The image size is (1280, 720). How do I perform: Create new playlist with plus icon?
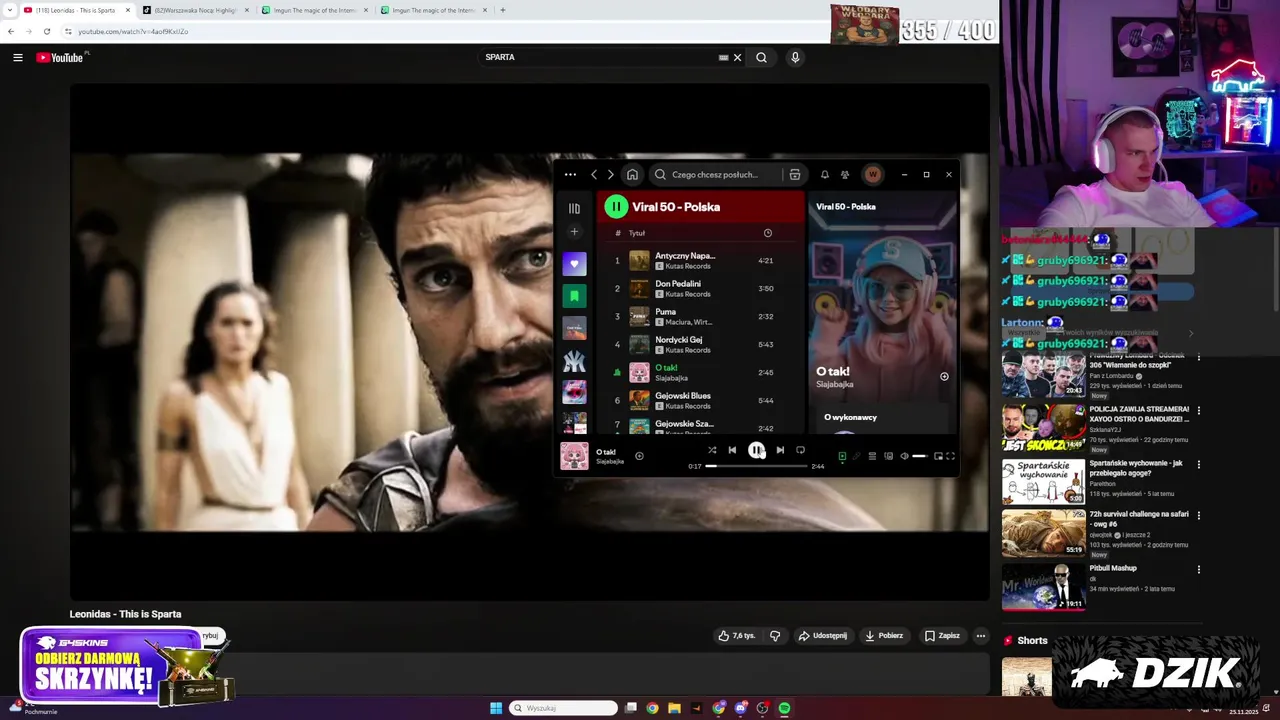click(x=574, y=232)
